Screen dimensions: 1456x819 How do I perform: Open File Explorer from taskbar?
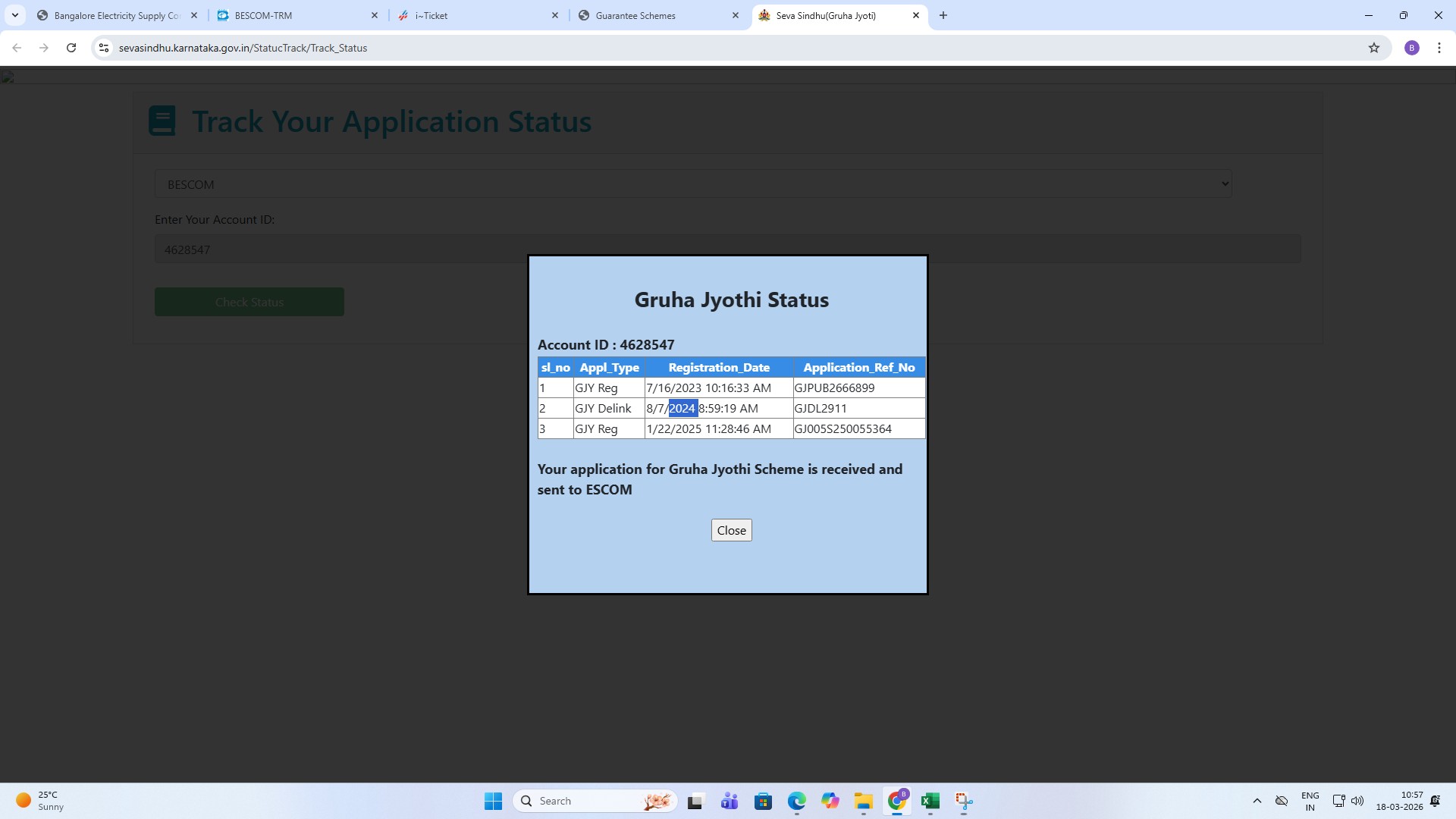coord(863,801)
